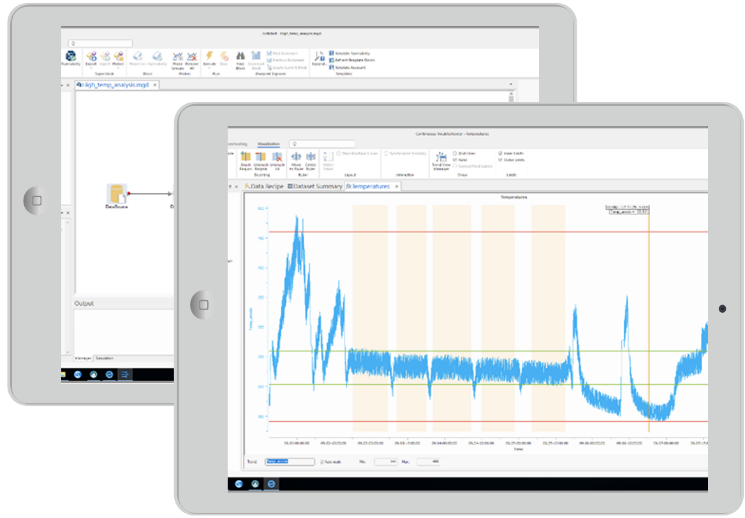Toggle the Auto scale checkbox
745x518 pixels.
pyautogui.click(x=321, y=461)
